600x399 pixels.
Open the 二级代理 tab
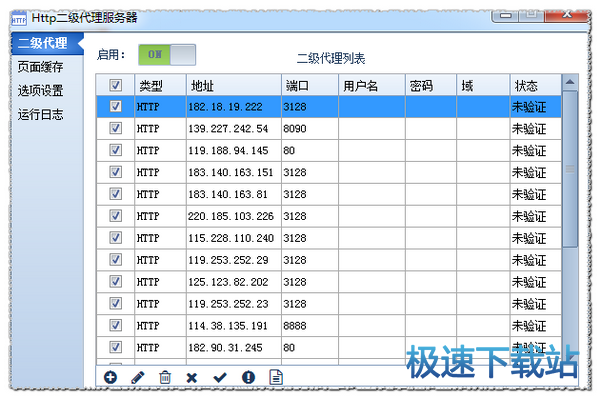pyautogui.click(x=47, y=43)
